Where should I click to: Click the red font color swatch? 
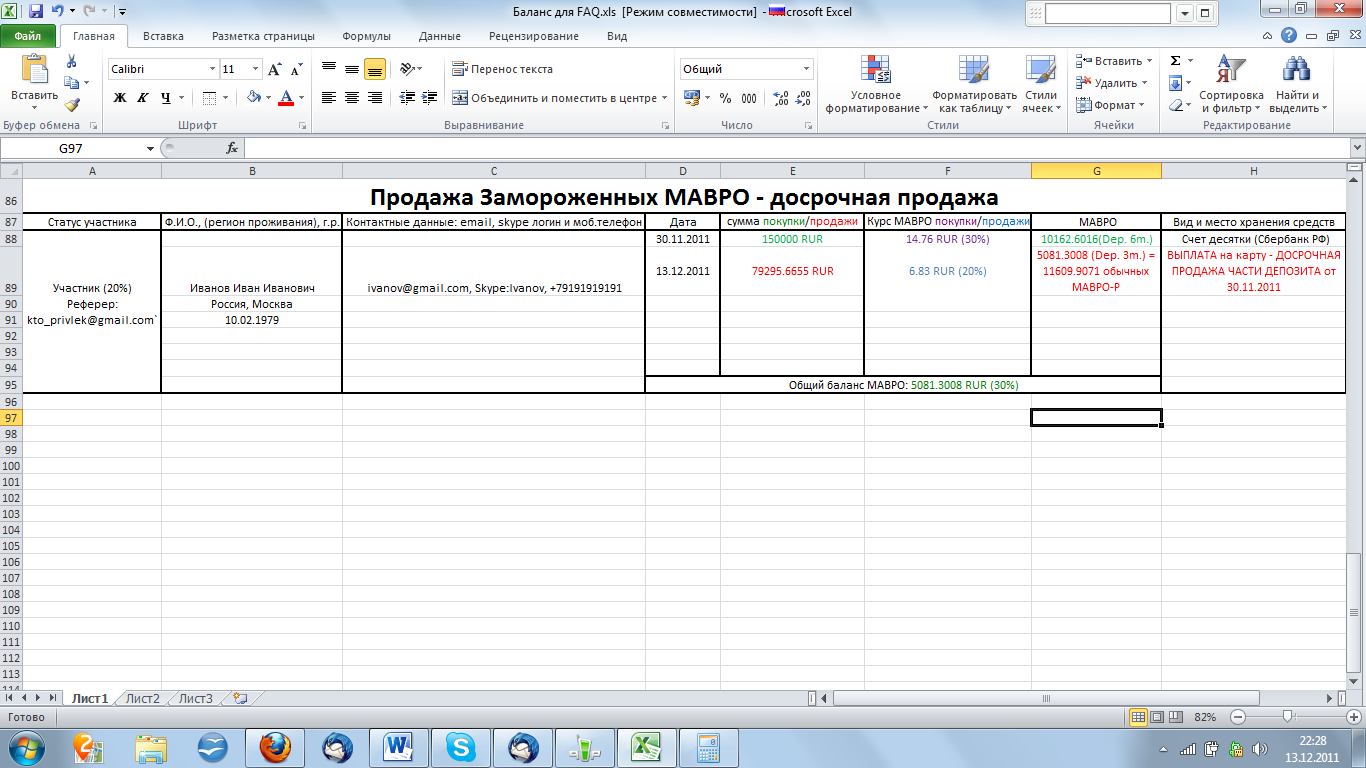(287, 98)
